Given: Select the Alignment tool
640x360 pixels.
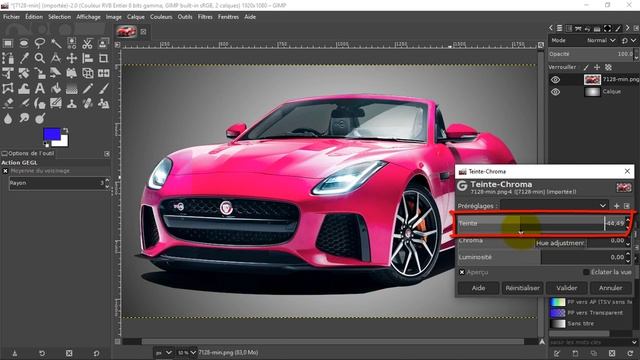Looking at the screenshot, I should [x=87, y=58].
